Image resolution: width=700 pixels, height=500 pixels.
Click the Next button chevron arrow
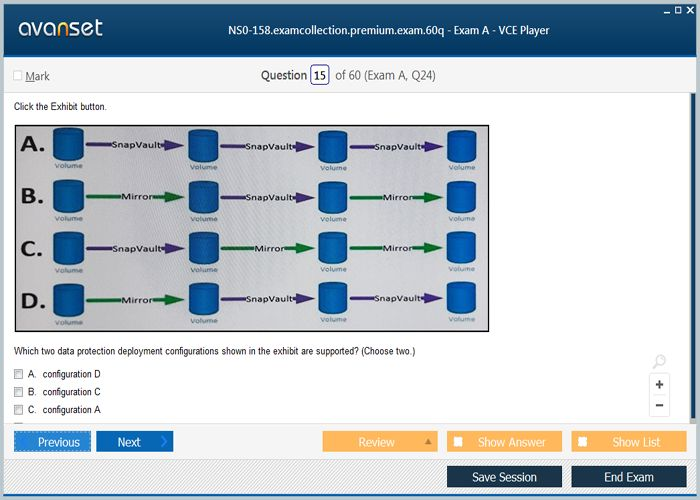click(164, 442)
